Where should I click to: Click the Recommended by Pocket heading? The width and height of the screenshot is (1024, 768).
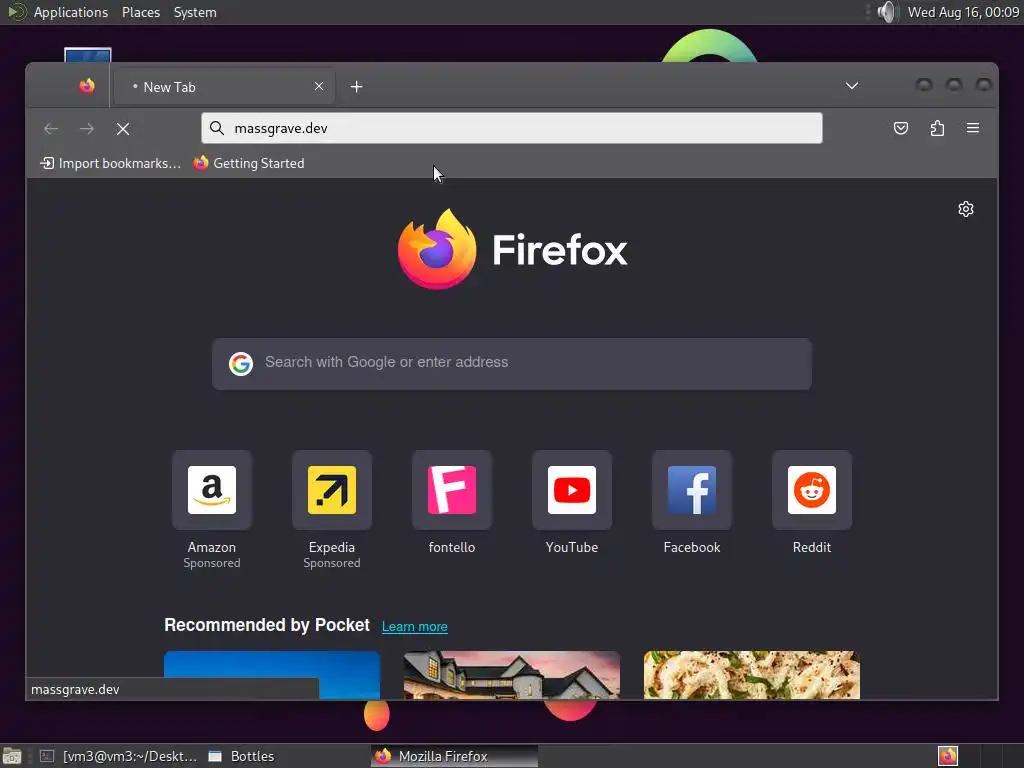click(267, 626)
